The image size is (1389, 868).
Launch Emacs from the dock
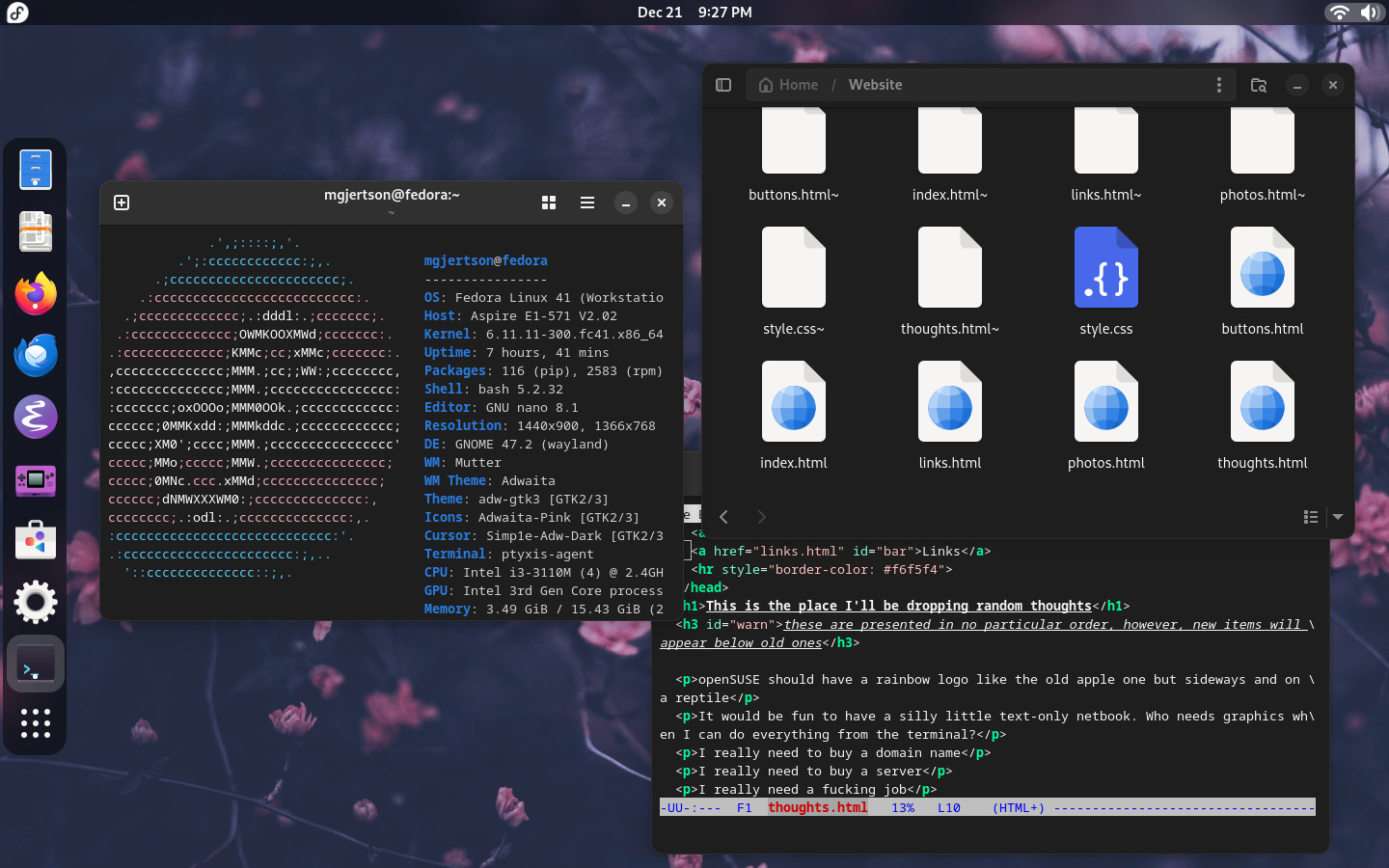tap(36, 417)
